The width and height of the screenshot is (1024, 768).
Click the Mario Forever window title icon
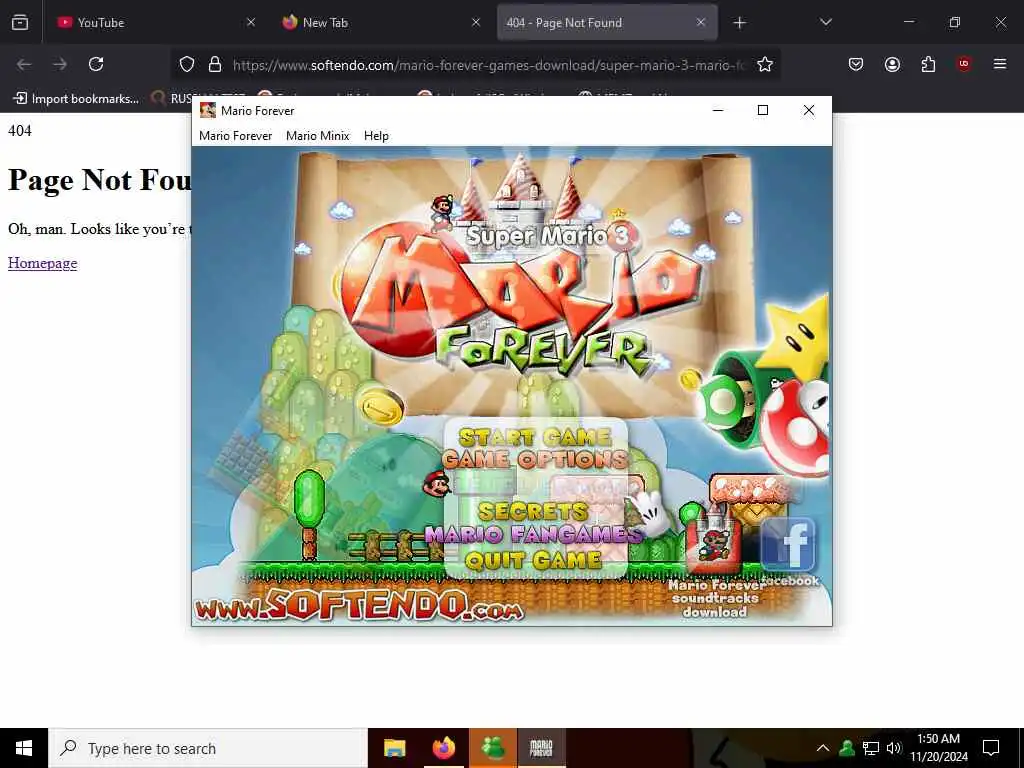point(208,110)
